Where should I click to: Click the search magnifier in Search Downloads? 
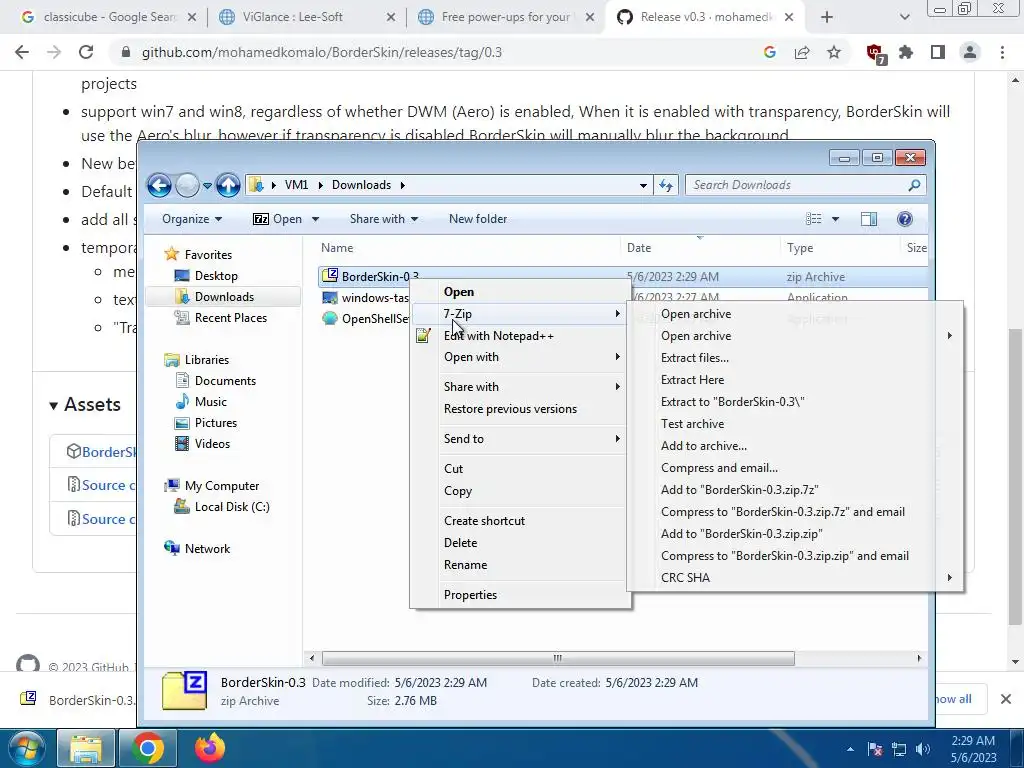tap(914, 185)
